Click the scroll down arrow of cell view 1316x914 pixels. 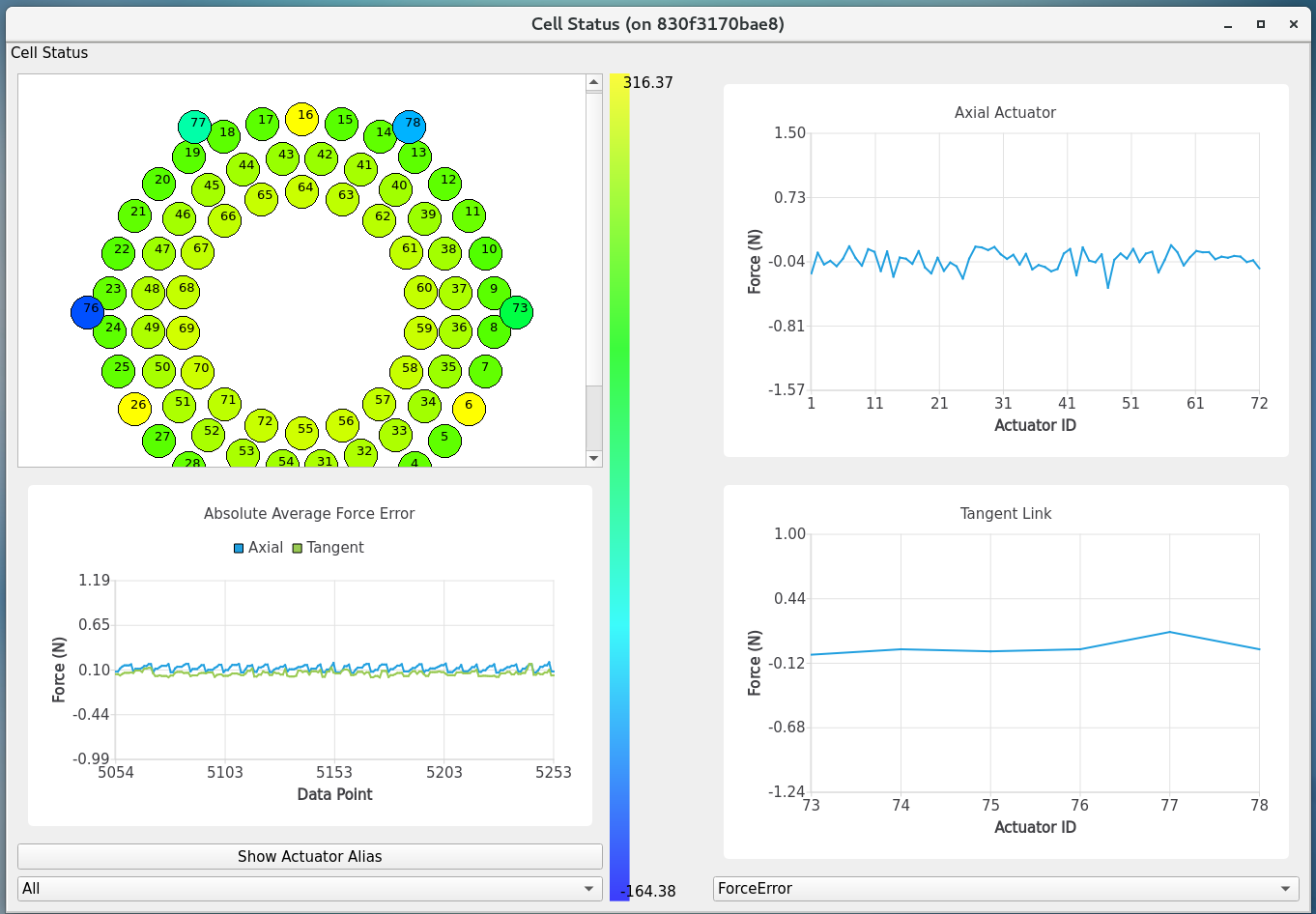(594, 458)
